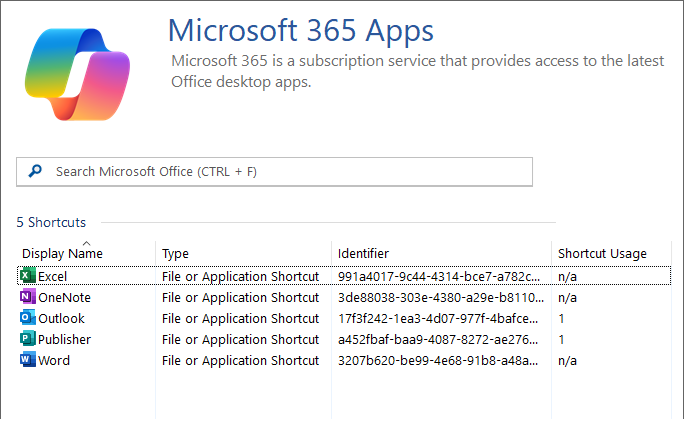Click the OneNote app icon
The height and width of the screenshot is (424, 684).
(27, 297)
